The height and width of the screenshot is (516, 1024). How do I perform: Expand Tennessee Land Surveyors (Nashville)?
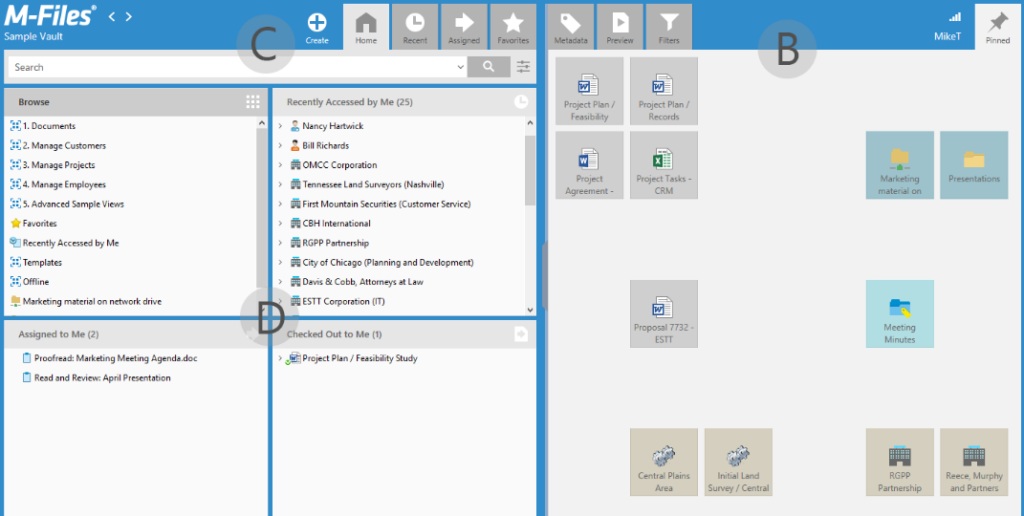pyautogui.click(x=280, y=185)
